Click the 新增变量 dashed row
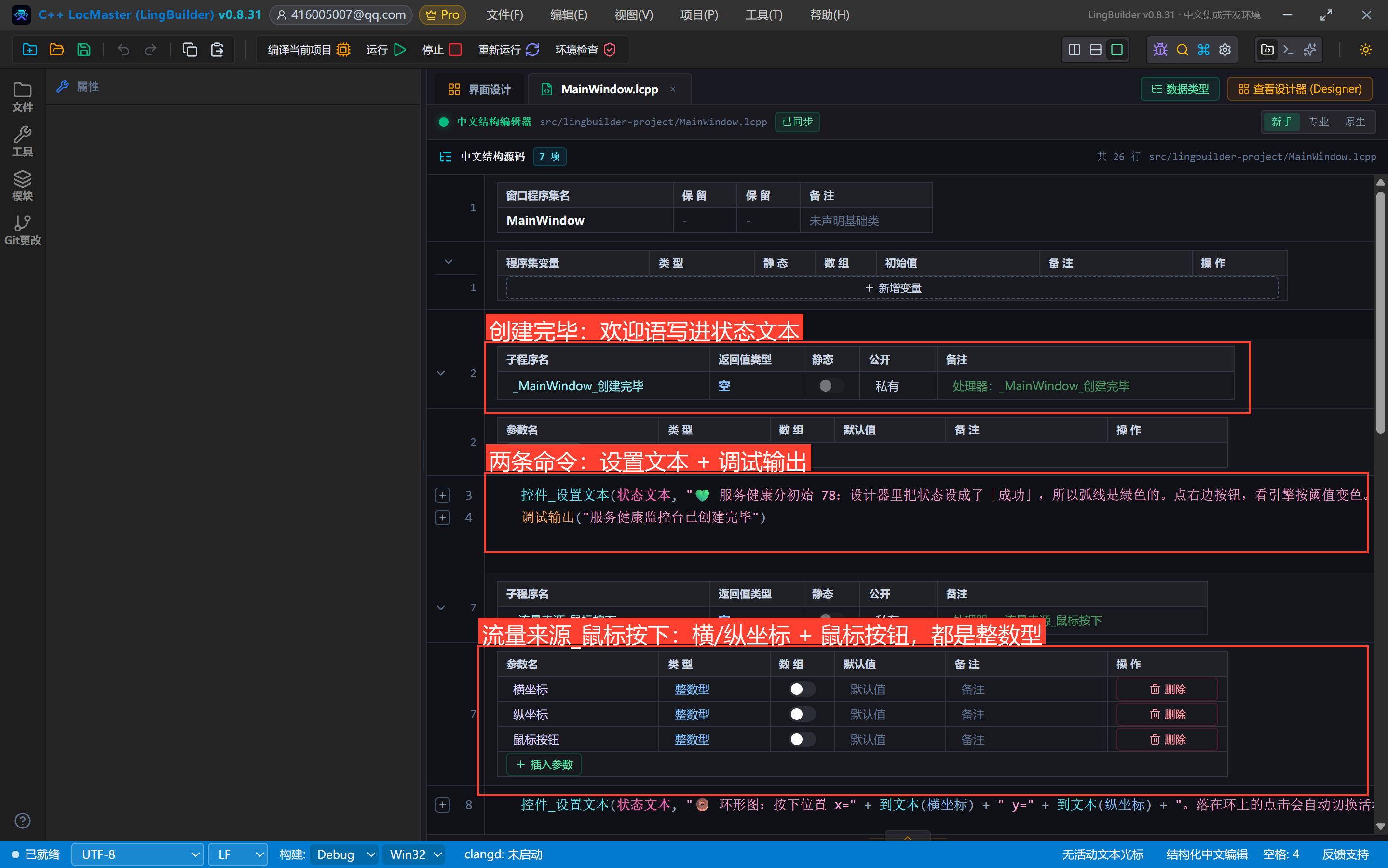1388x868 pixels. 892,287
